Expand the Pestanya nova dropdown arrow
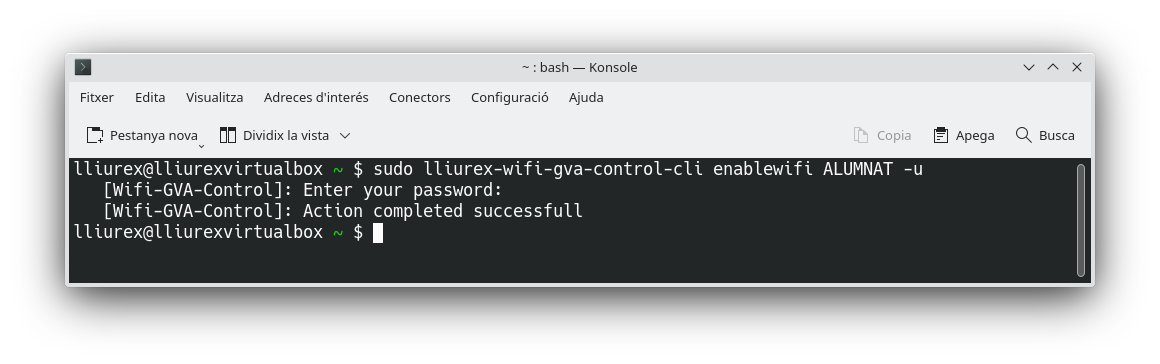 pyautogui.click(x=201, y=146)
